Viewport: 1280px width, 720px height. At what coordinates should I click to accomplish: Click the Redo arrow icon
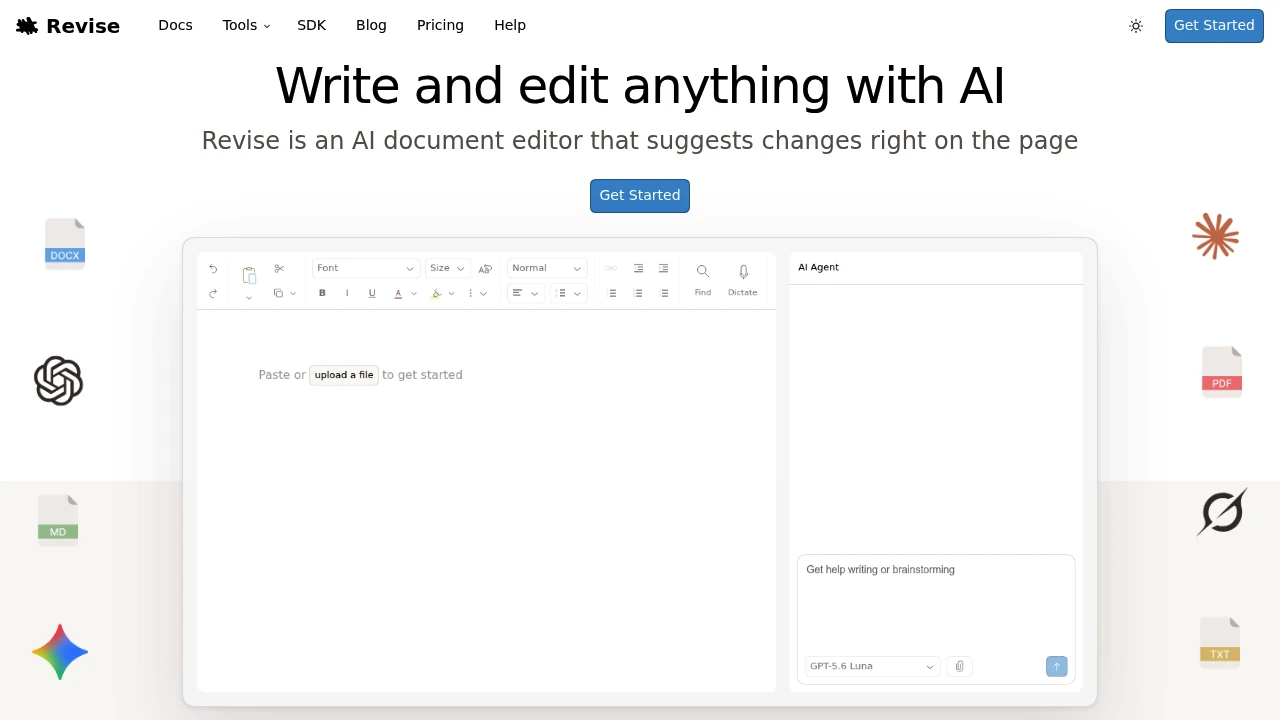(x=213, y=293)
